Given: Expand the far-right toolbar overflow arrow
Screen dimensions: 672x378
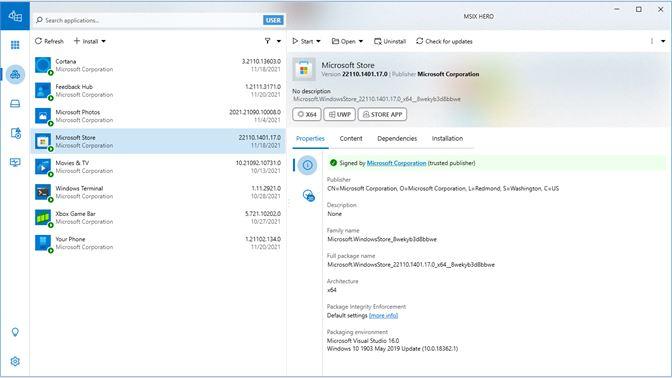Looking at the screenshot, I should click(663, 41).
